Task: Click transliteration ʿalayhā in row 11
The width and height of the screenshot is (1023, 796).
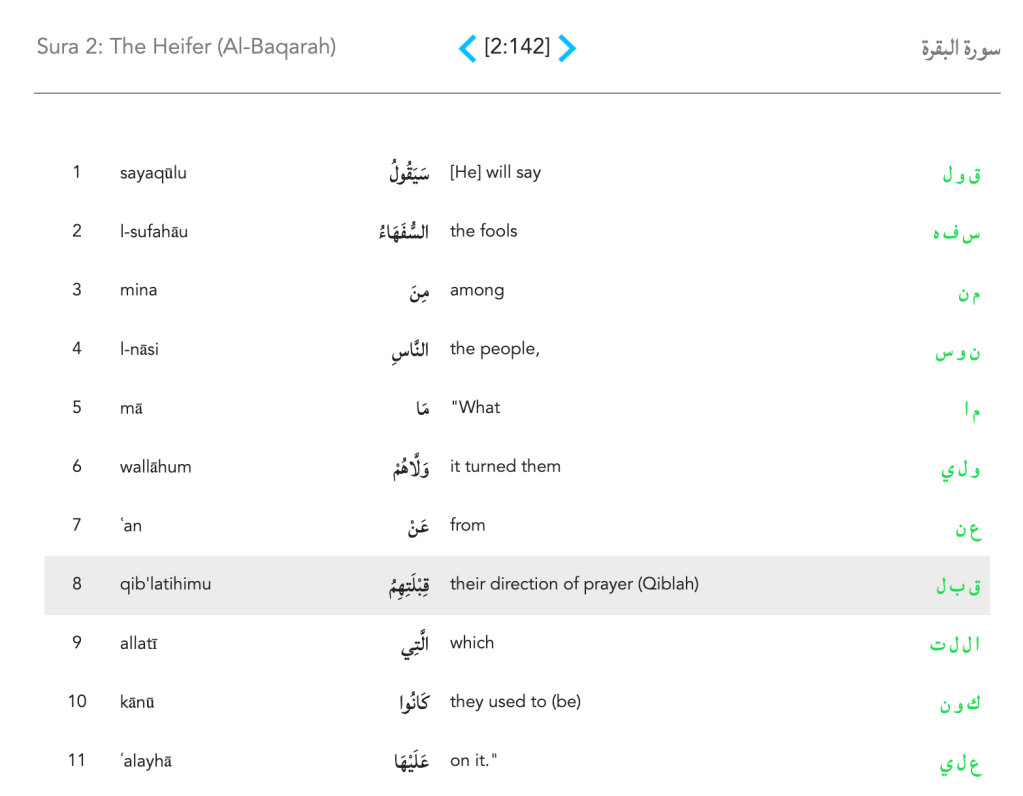Action: click(146, 761)
